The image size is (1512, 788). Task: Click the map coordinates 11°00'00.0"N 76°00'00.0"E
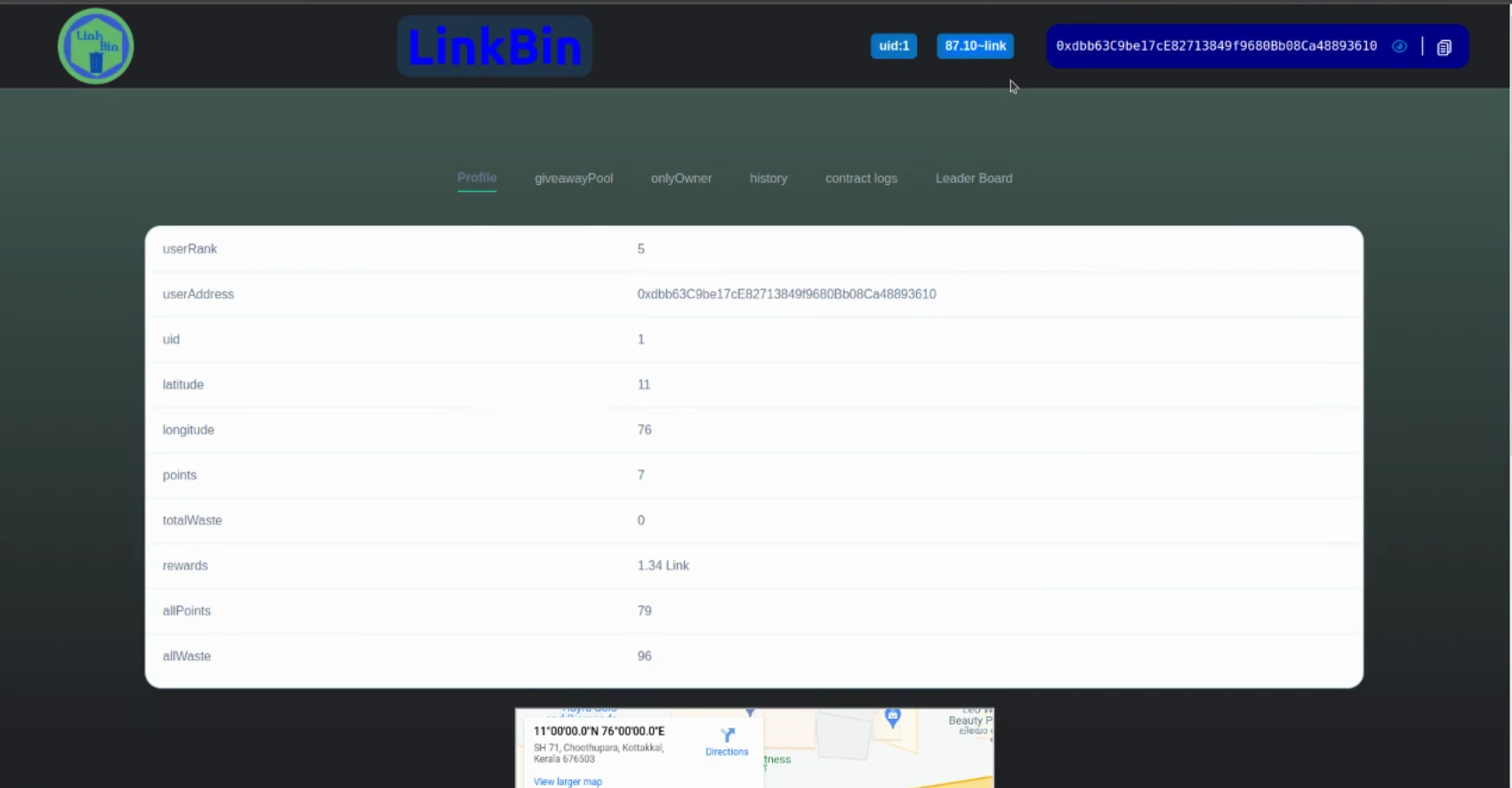[x=599, y=732]
